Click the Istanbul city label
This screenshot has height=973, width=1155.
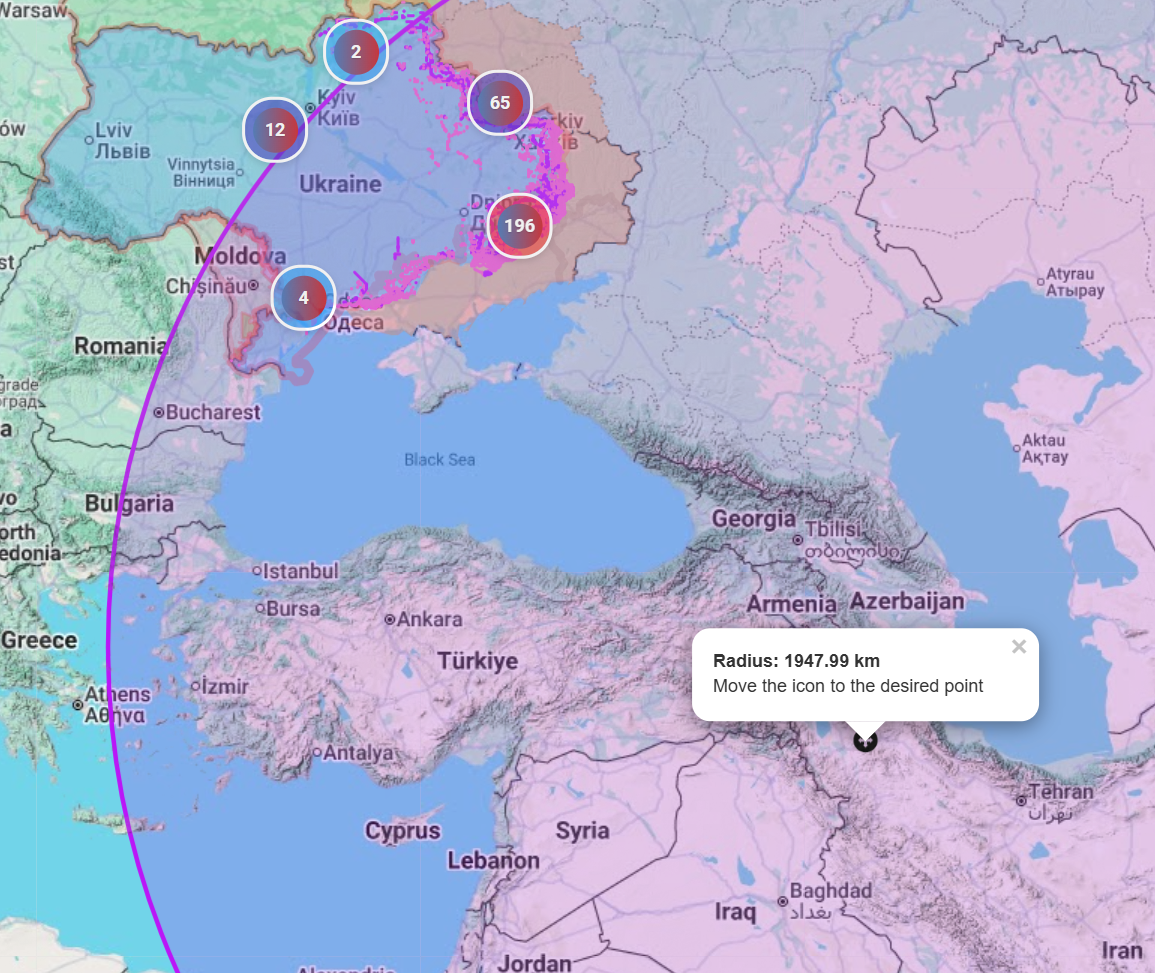301,571
